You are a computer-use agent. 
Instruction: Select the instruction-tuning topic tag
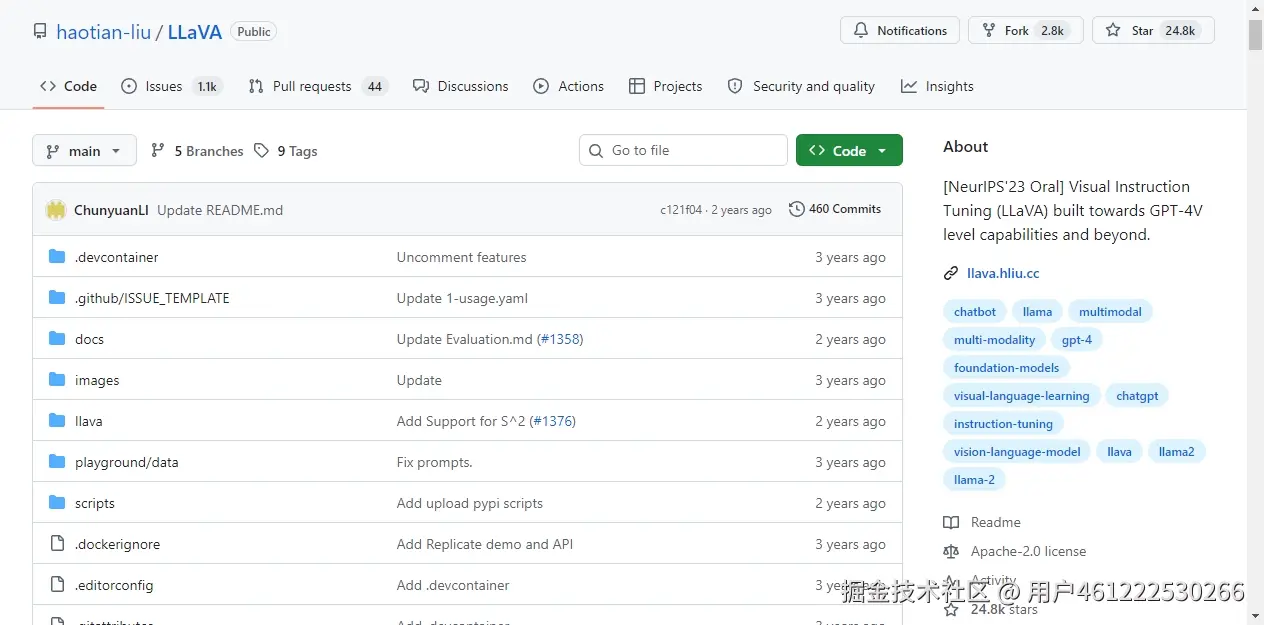point(1003,424)
